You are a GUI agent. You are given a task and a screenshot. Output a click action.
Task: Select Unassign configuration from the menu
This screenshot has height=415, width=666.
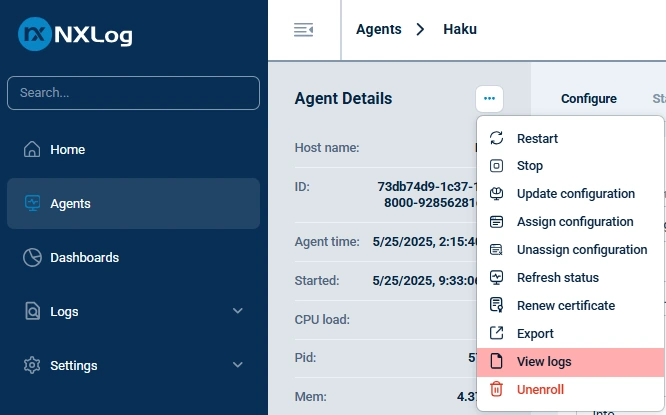tap(581, 250)
